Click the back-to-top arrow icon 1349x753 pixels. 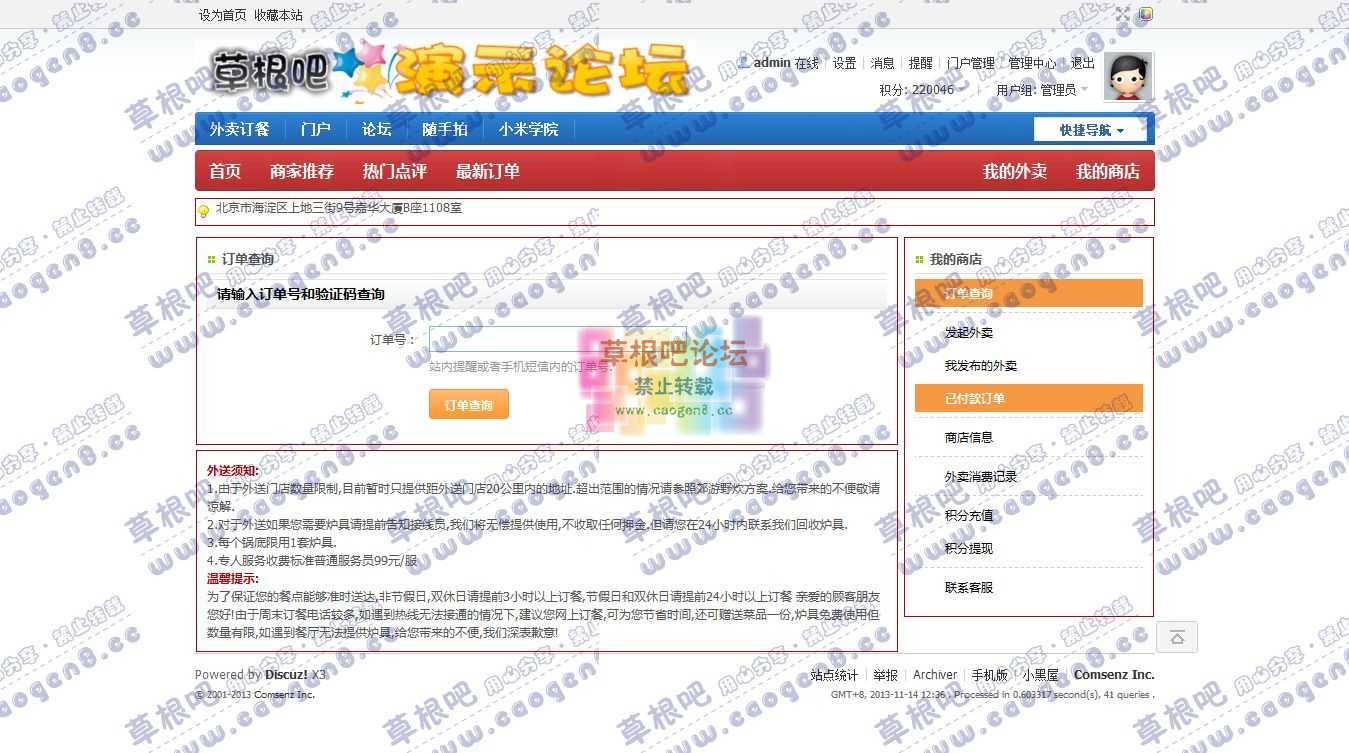(x=1177, y=637)
